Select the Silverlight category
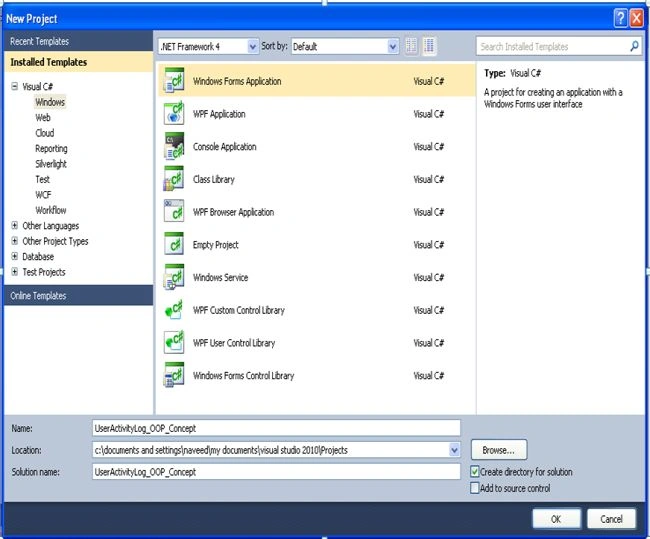 pos(51,164)
